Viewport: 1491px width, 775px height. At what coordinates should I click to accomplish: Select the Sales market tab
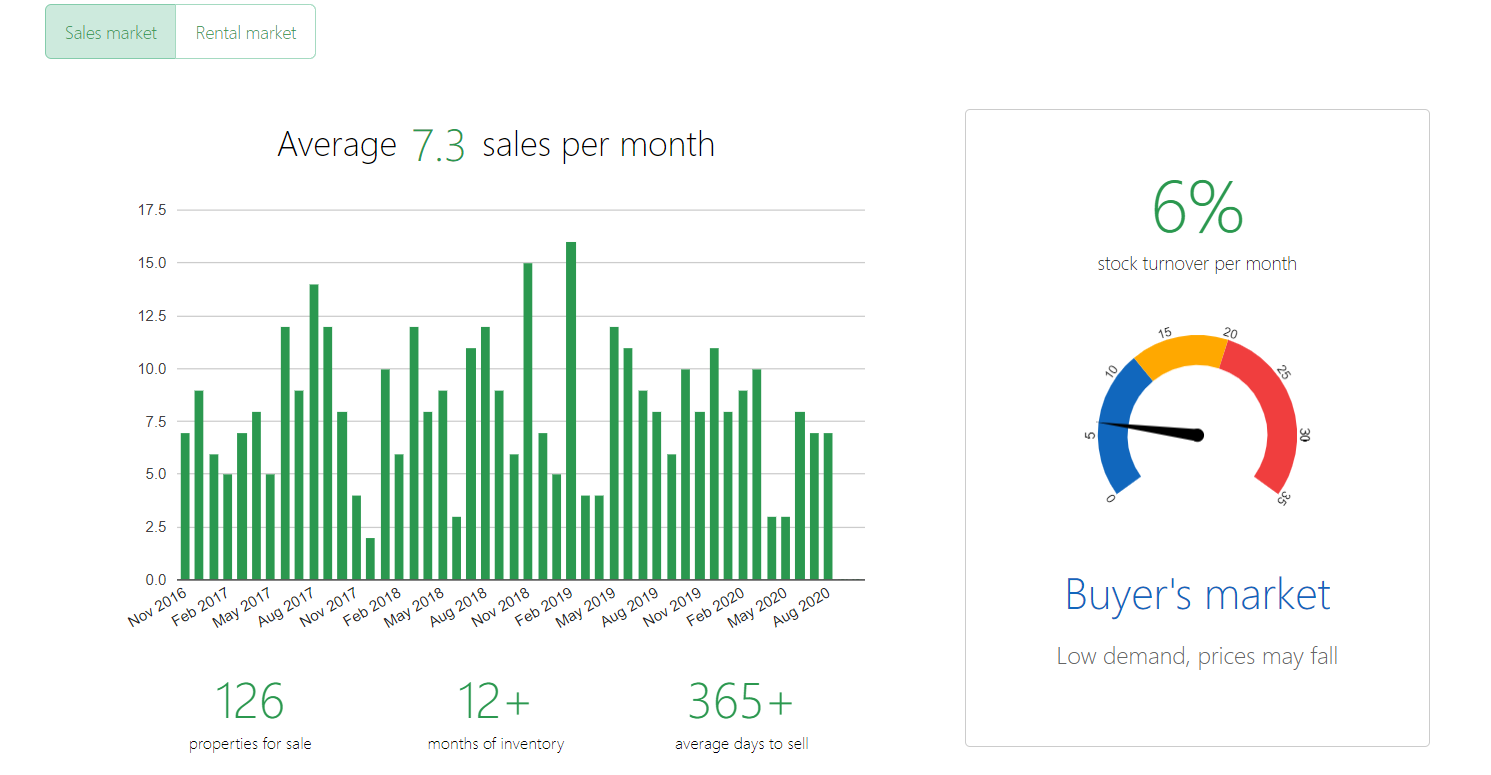click(111, 32)
